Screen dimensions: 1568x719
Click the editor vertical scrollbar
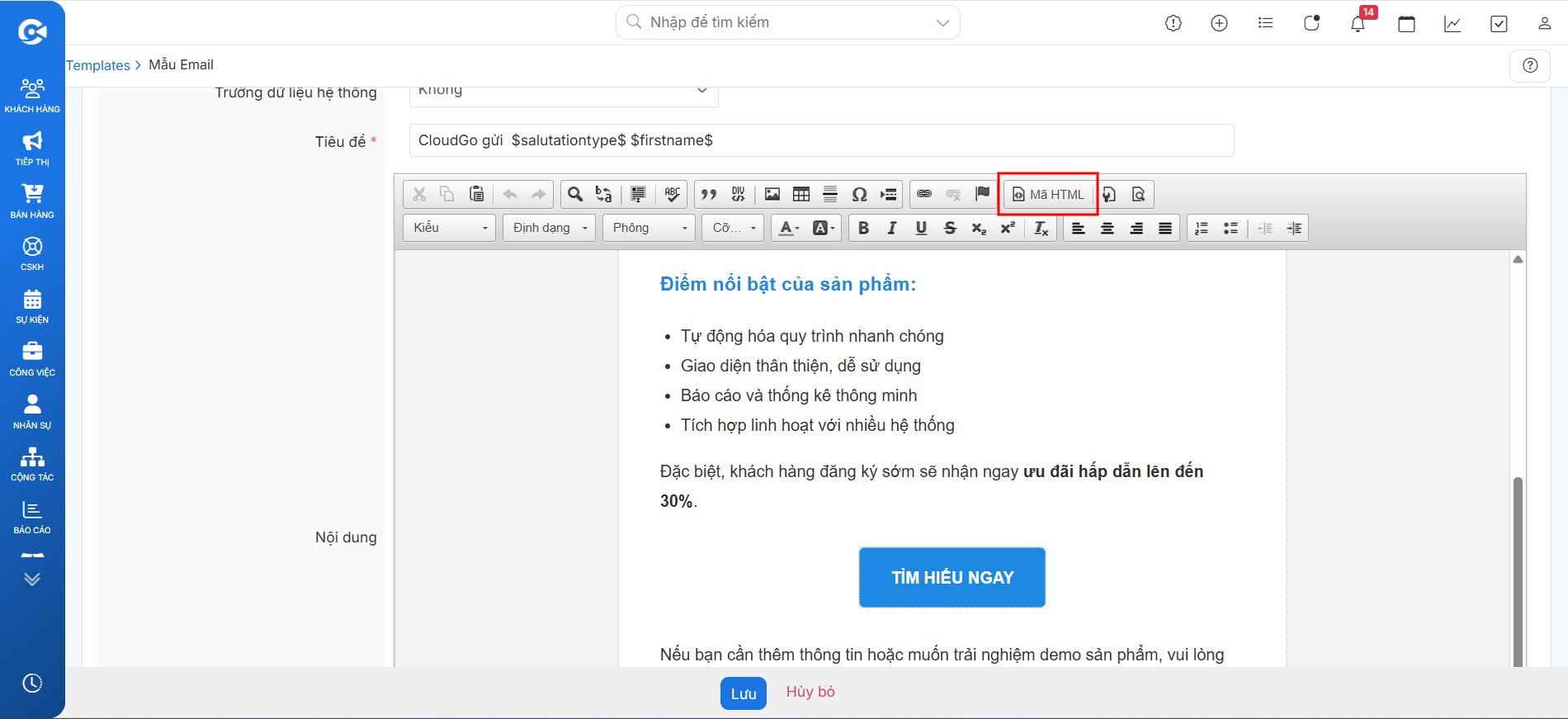(1518, 571)
